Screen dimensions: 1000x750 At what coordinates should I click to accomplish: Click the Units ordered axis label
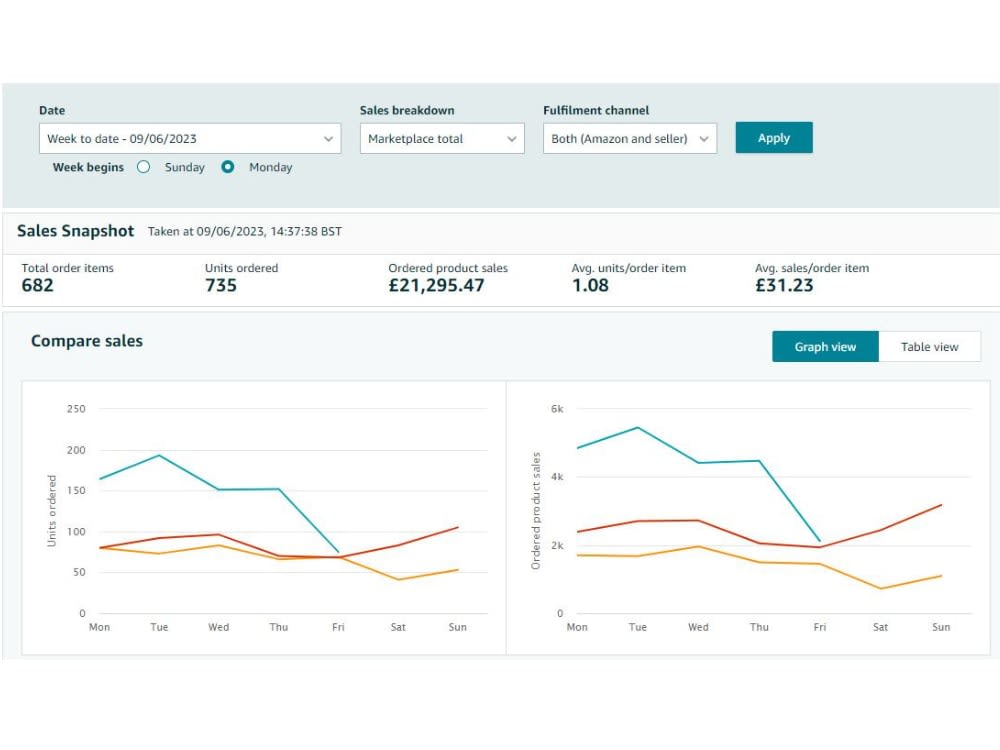click(x=52, y=511)
